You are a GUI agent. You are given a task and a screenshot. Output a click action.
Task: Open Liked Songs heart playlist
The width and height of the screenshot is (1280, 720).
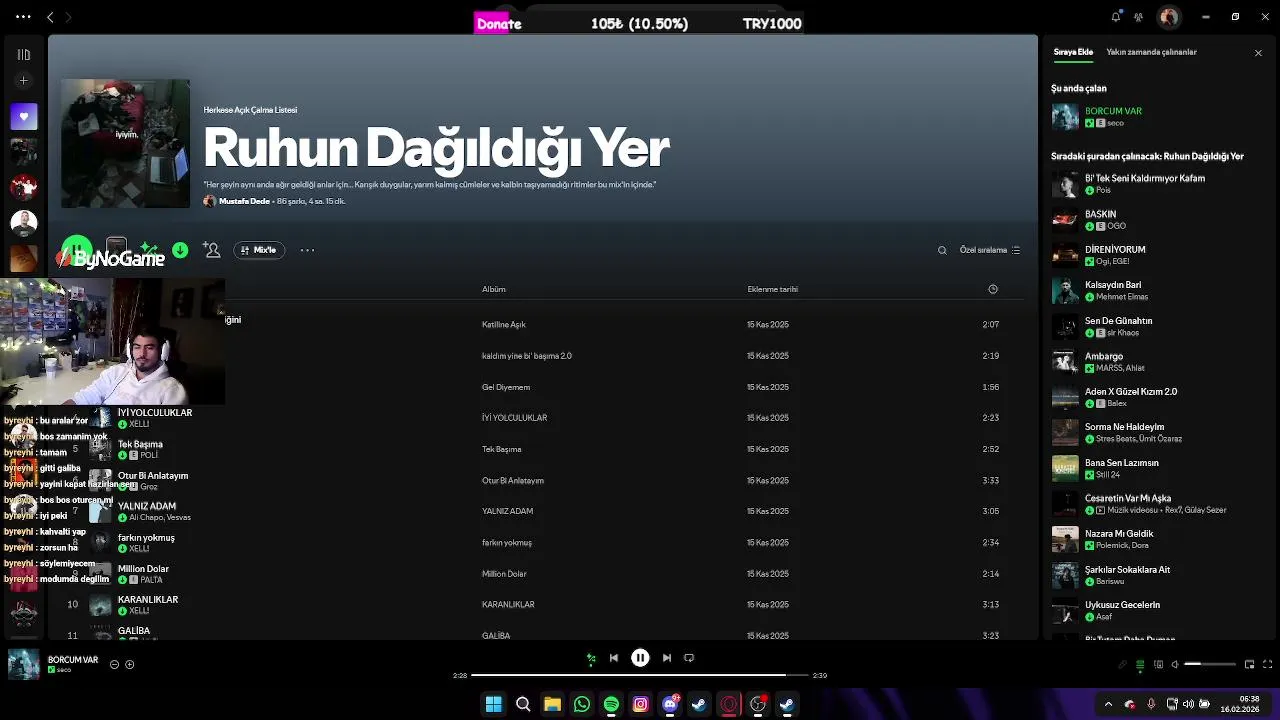click(x=24, y=116)
